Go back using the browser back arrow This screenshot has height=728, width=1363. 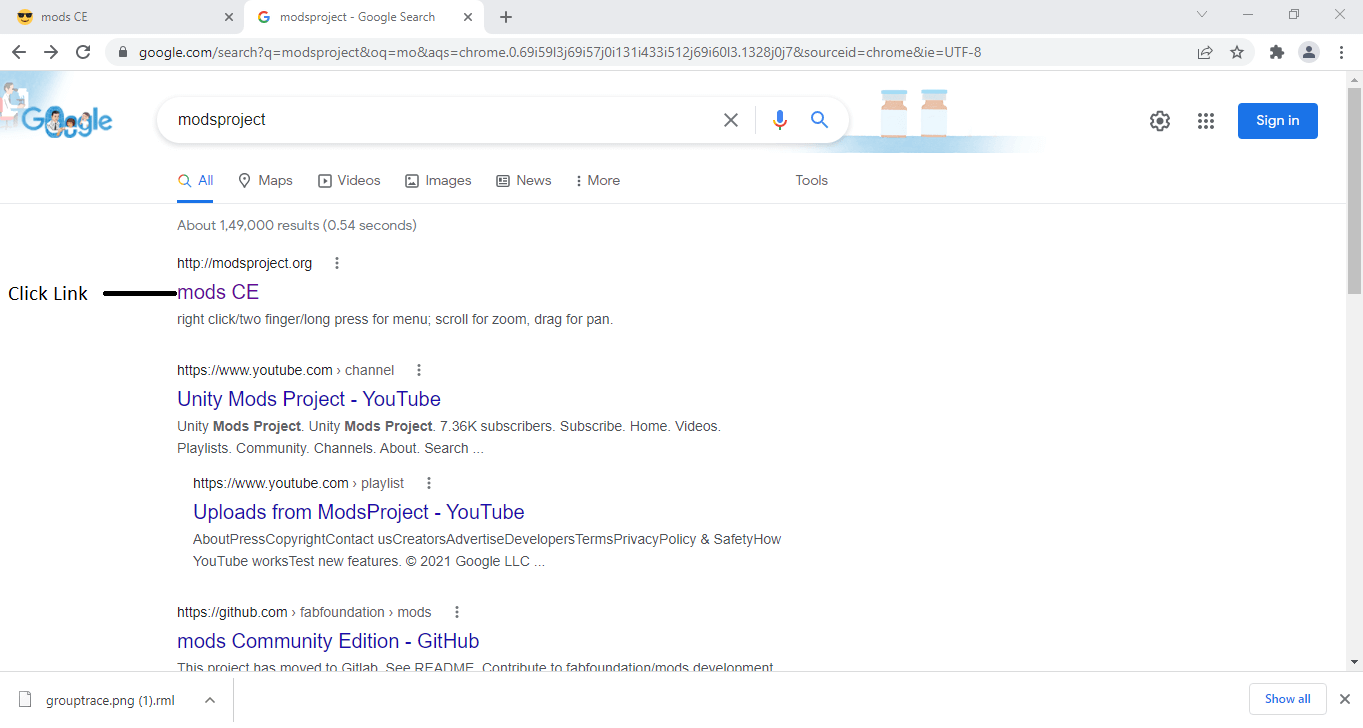(x=19, y=52)
